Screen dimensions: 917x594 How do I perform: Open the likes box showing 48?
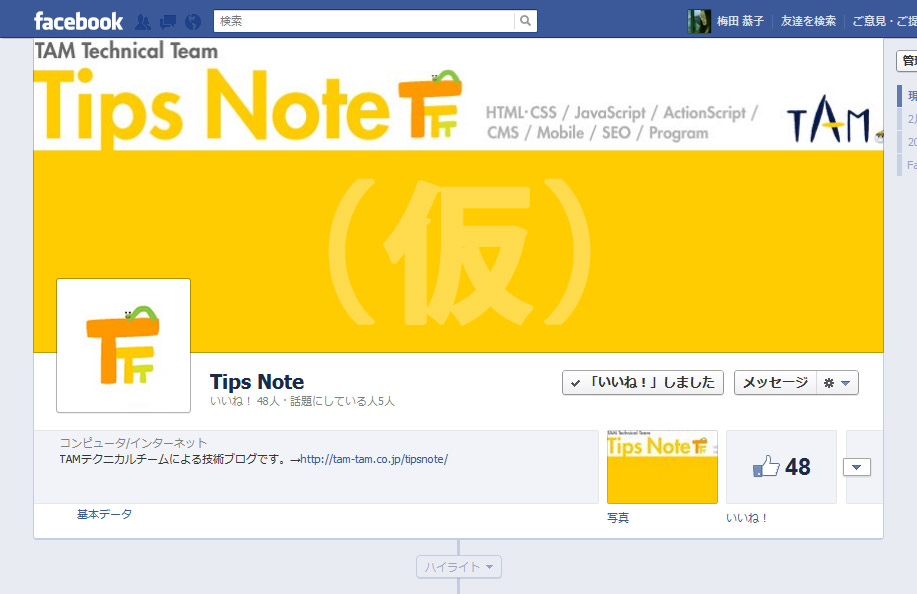coord(781,467)
